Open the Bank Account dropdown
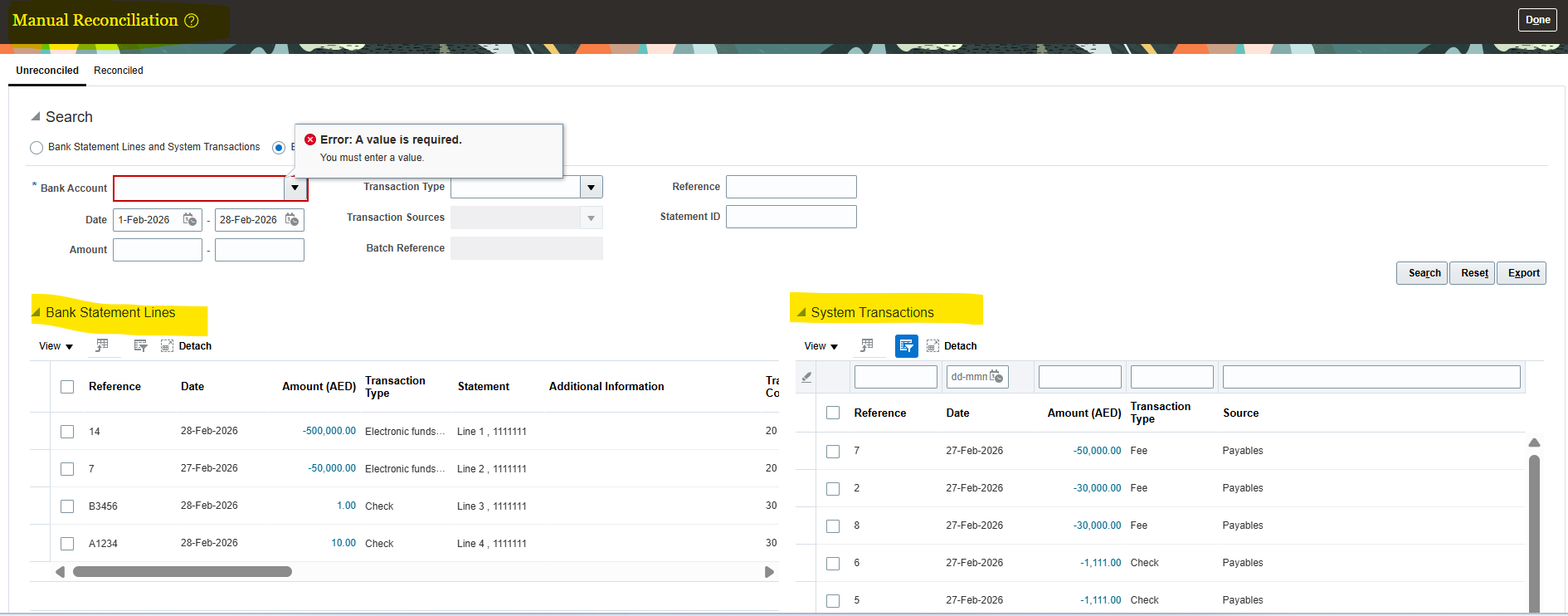Viewport: 1568px width, 616px height. pyautogui.click(x=295, y=188)
